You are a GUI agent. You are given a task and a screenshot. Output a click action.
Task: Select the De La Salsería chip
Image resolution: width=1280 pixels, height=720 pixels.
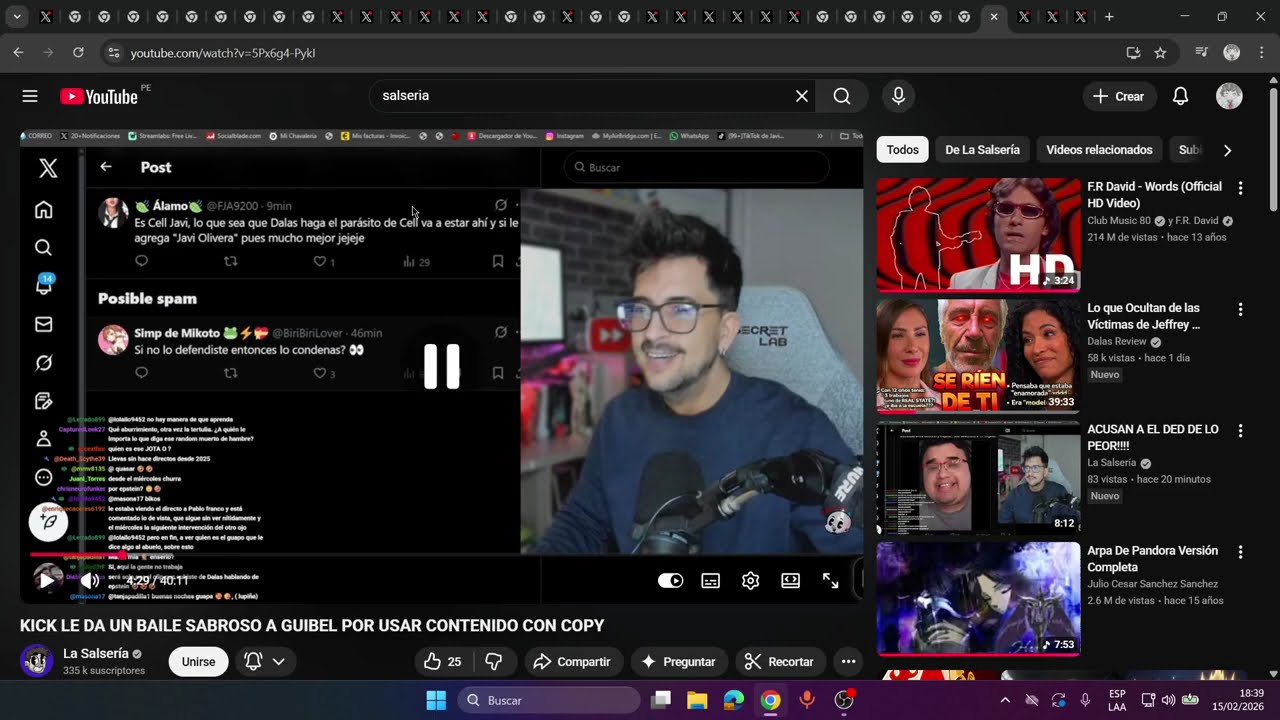tap(982, 150)
